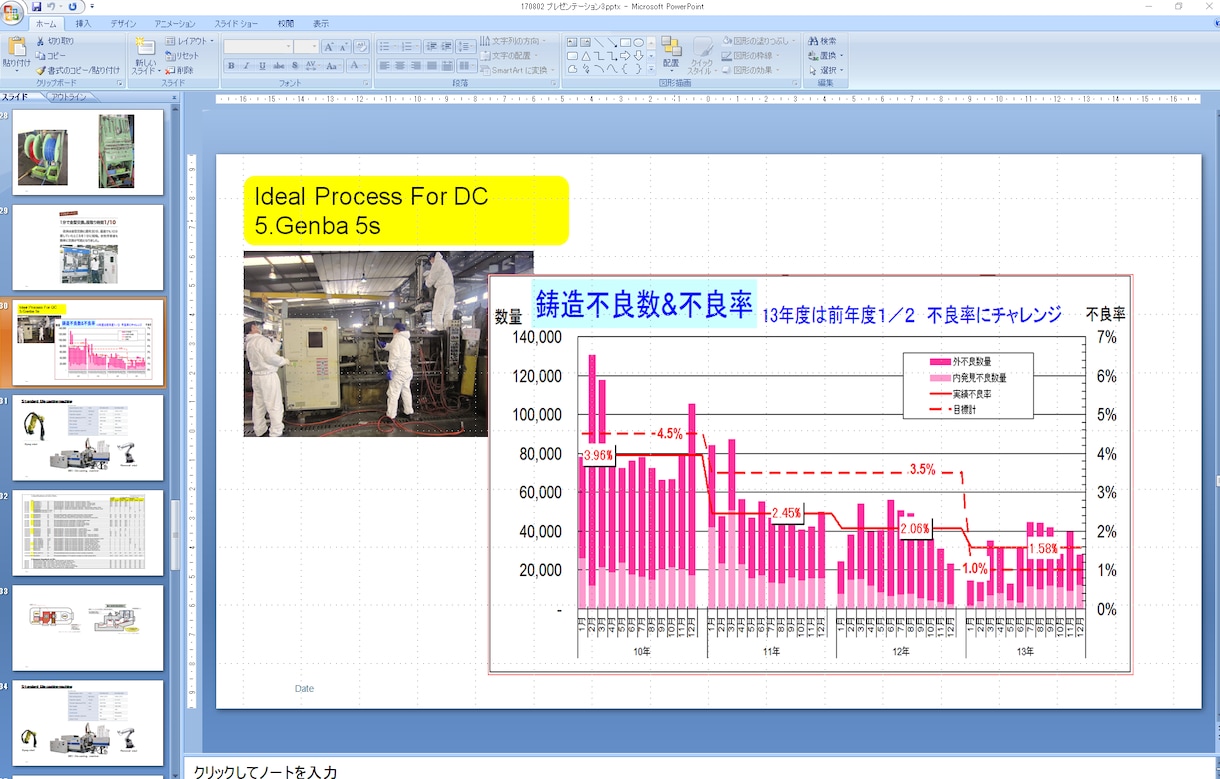Close the slide thumbnail pane
This screenshot has height=779, width=1220.
click(x=174, y=97)
